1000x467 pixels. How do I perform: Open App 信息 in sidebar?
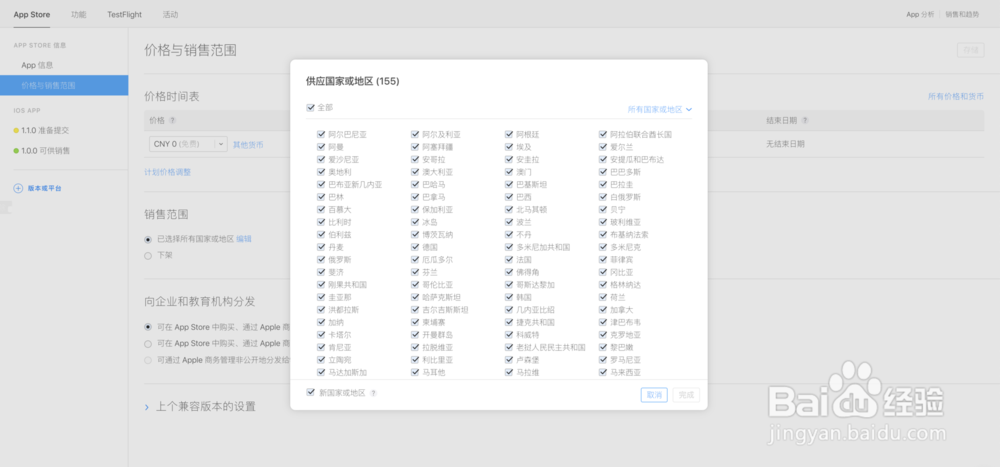click(37, 65)
